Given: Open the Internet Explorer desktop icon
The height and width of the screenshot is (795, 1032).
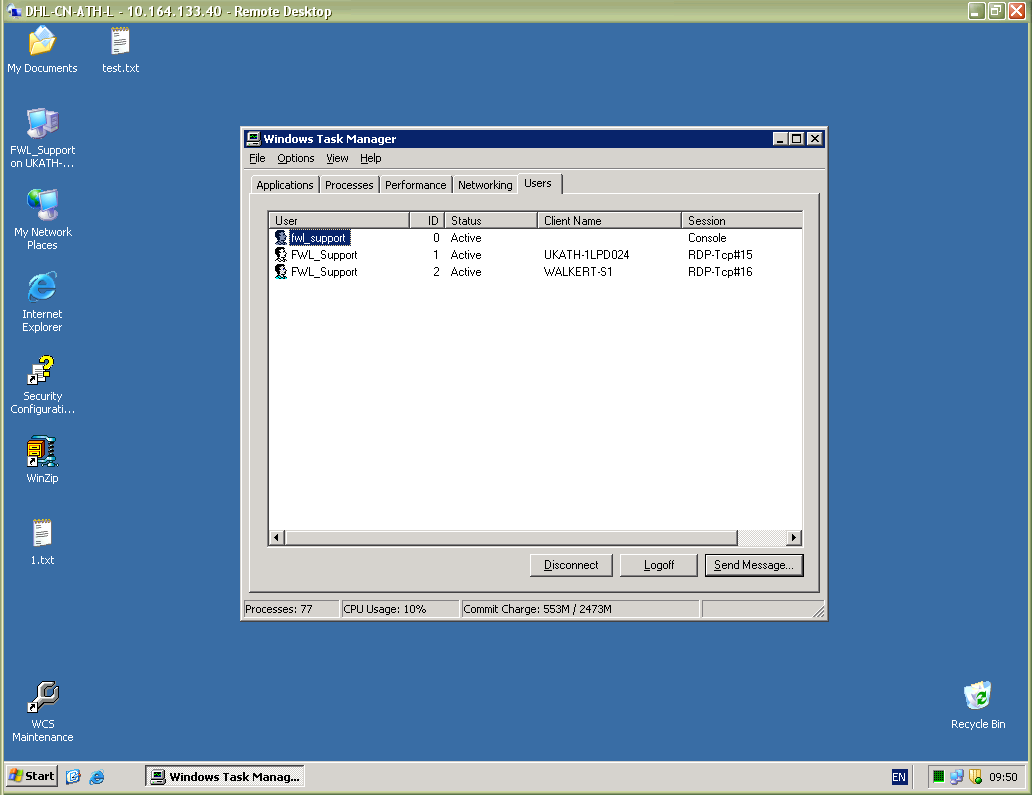Looking at the screenshot, I should pyautogui.click(x=42, y=288).
